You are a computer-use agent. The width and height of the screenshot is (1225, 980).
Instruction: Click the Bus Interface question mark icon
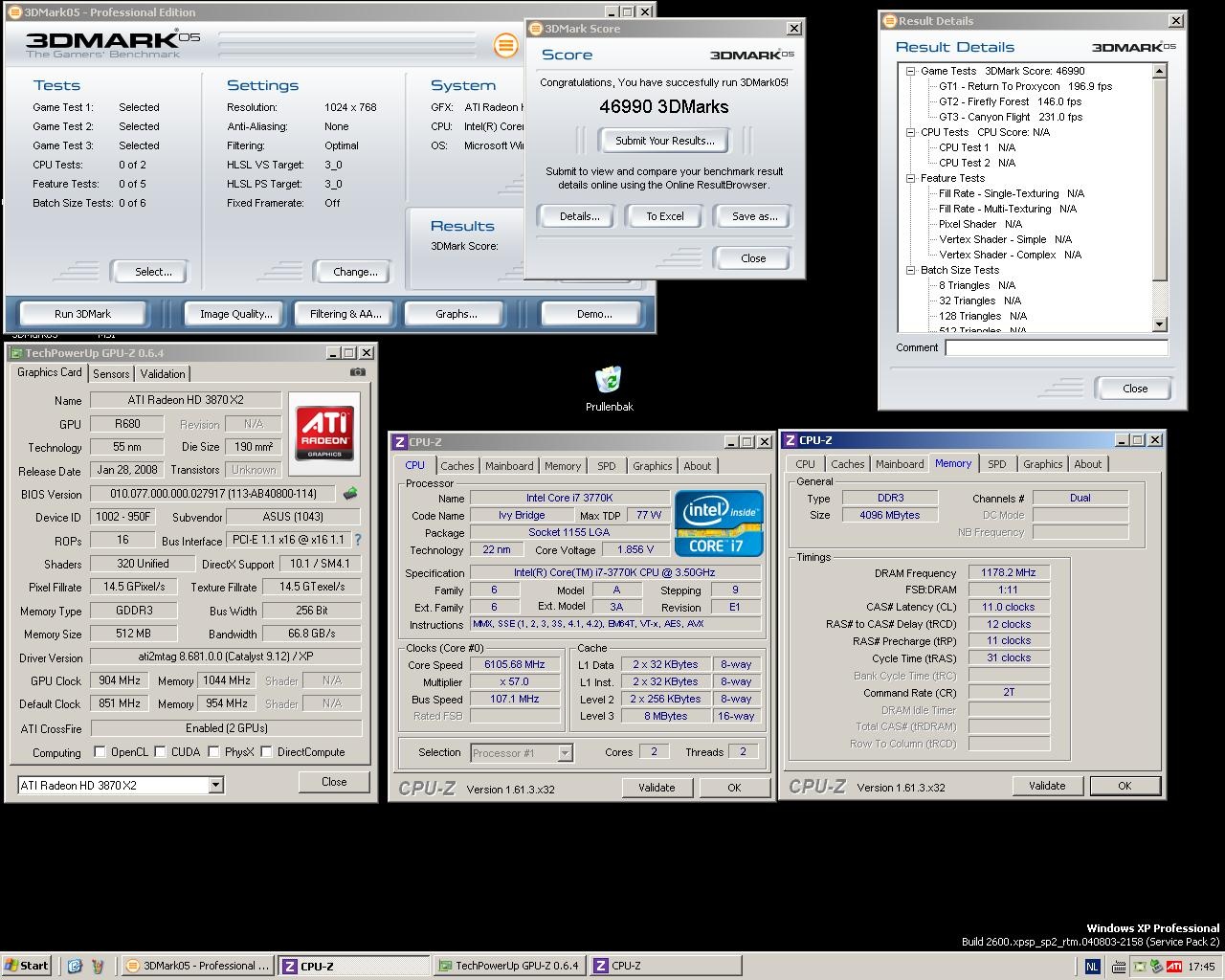(358, 540)
